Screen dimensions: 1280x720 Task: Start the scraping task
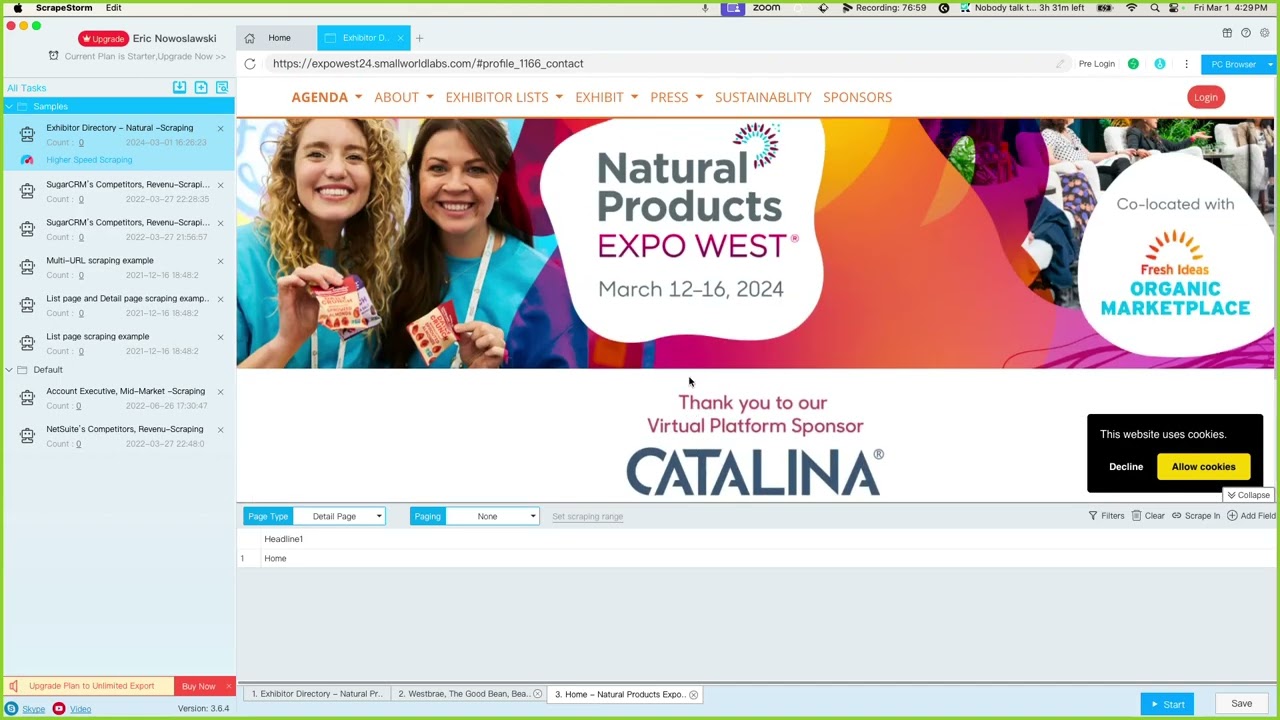click(1167, 704)
